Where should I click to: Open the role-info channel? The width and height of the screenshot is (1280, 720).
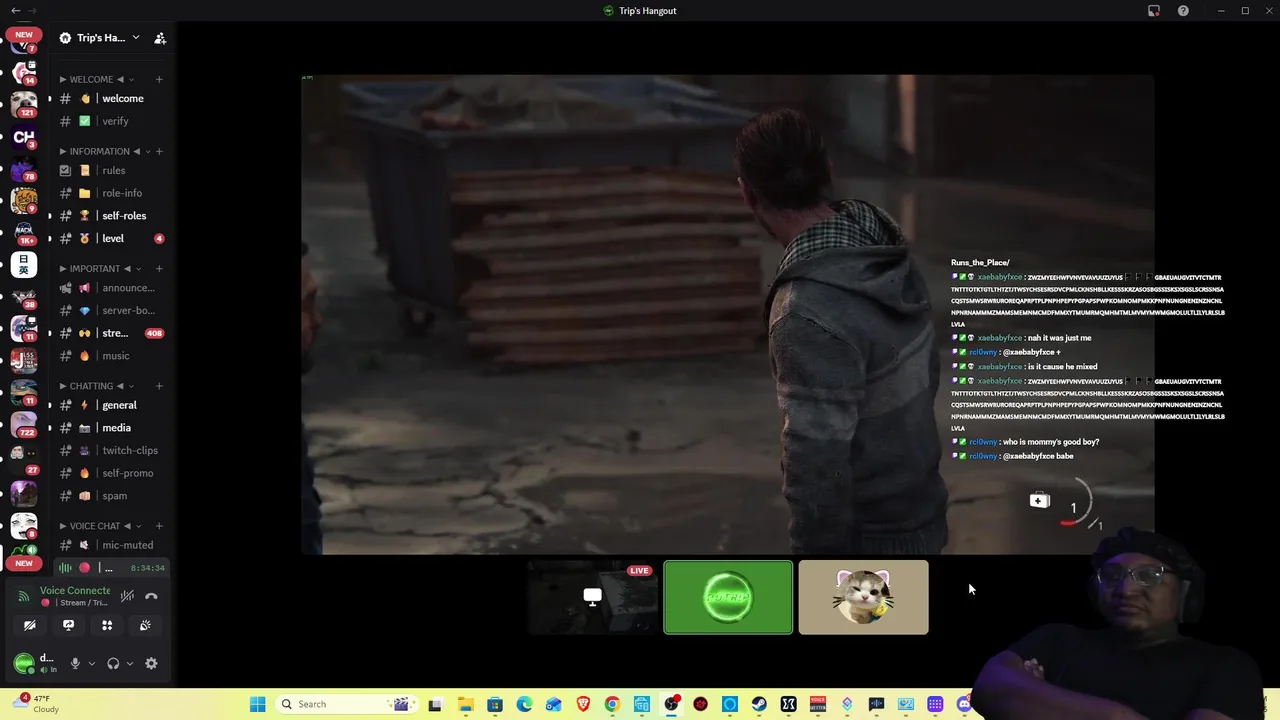pyautogui.click(x=112, y=193)
